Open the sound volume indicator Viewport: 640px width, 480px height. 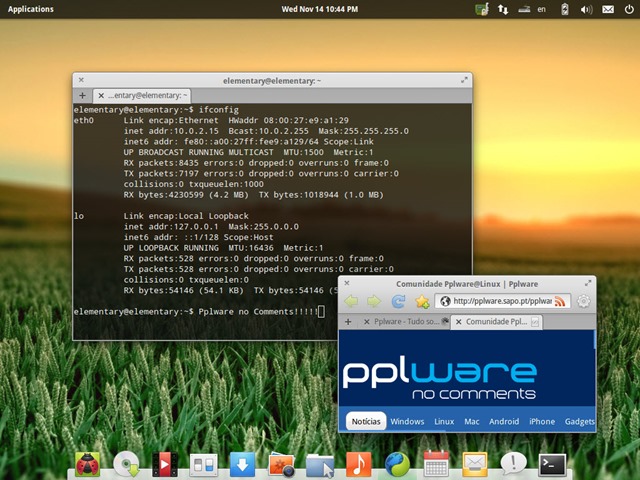[x=587, y=9]
